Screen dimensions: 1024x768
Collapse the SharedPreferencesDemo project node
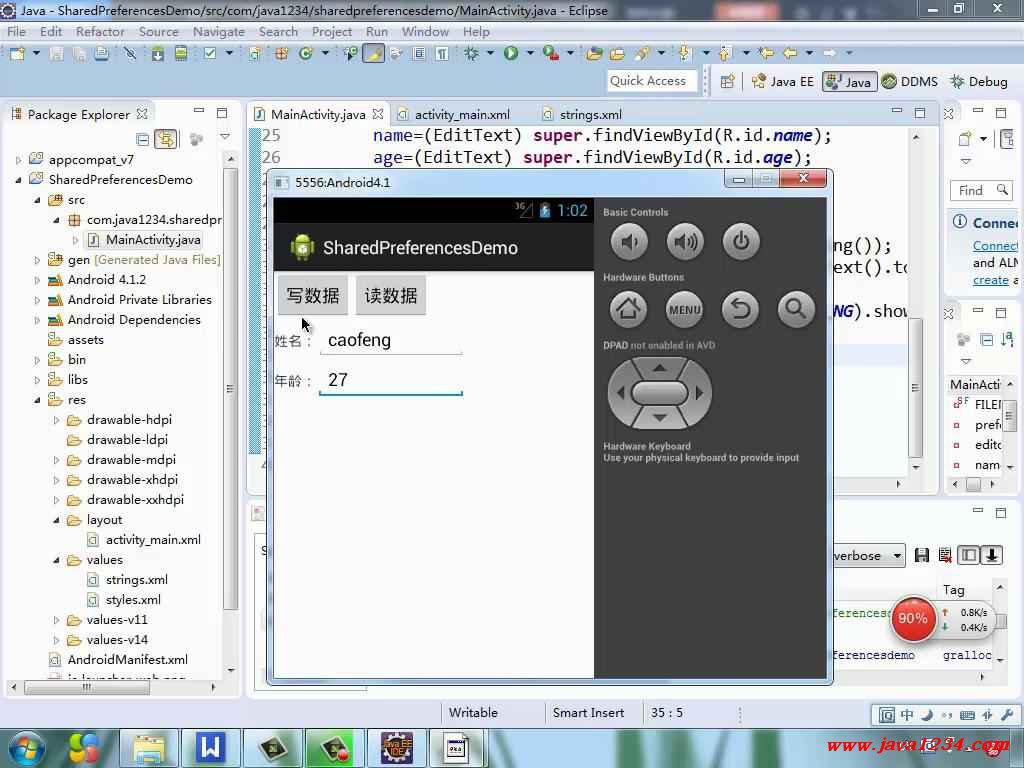tap(18, 180)
